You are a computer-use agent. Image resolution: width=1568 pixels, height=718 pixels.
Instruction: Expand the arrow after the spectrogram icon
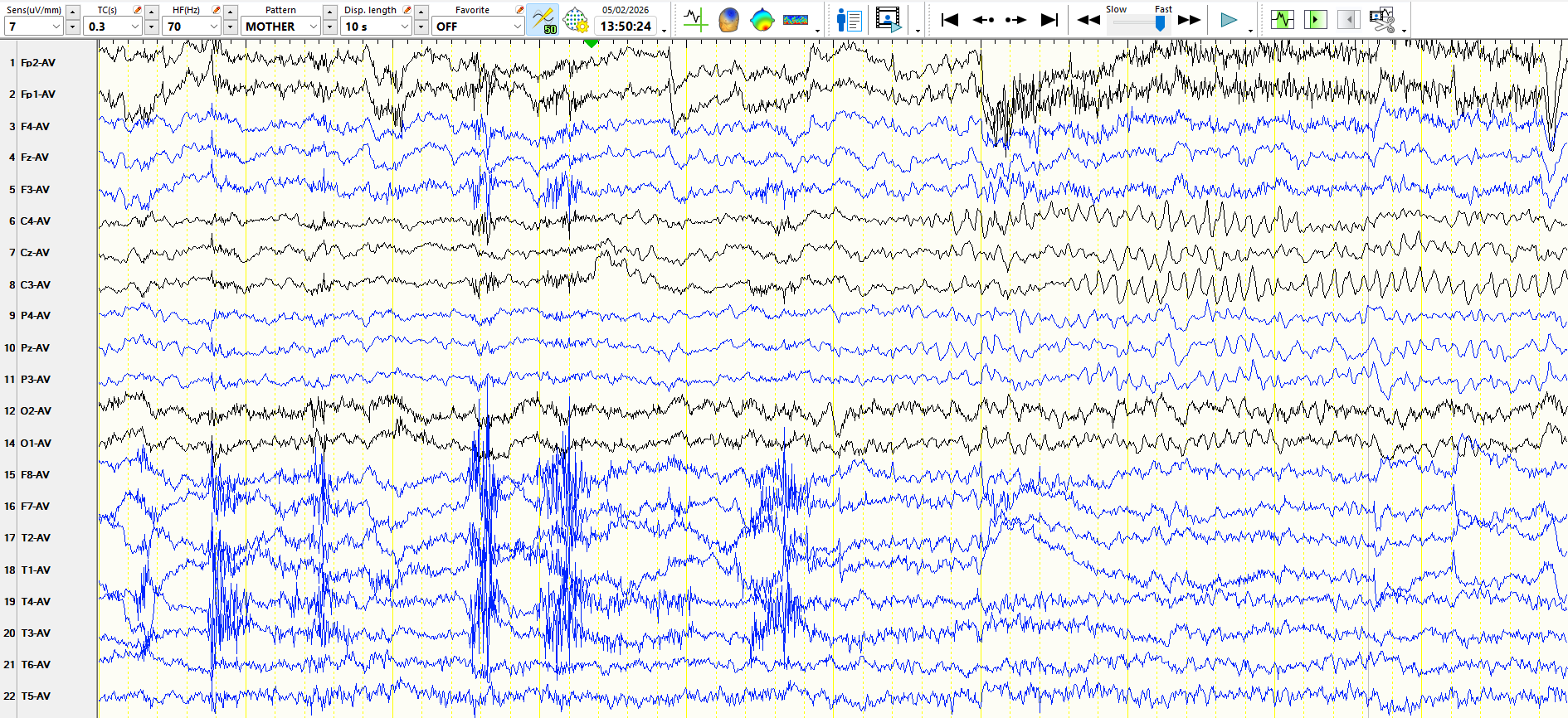coord(817,31)
